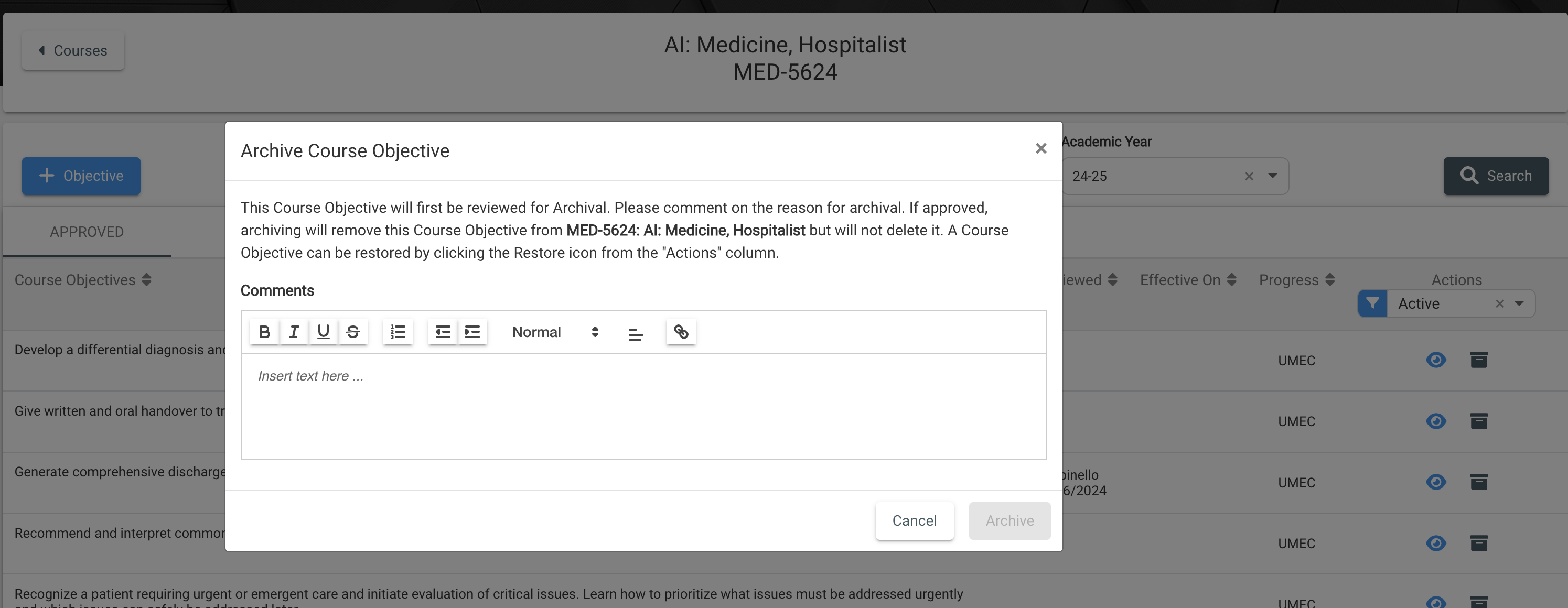The image size is (1568, 608).
Task: Cancel the archive dialog
Action: pos(914,520)
